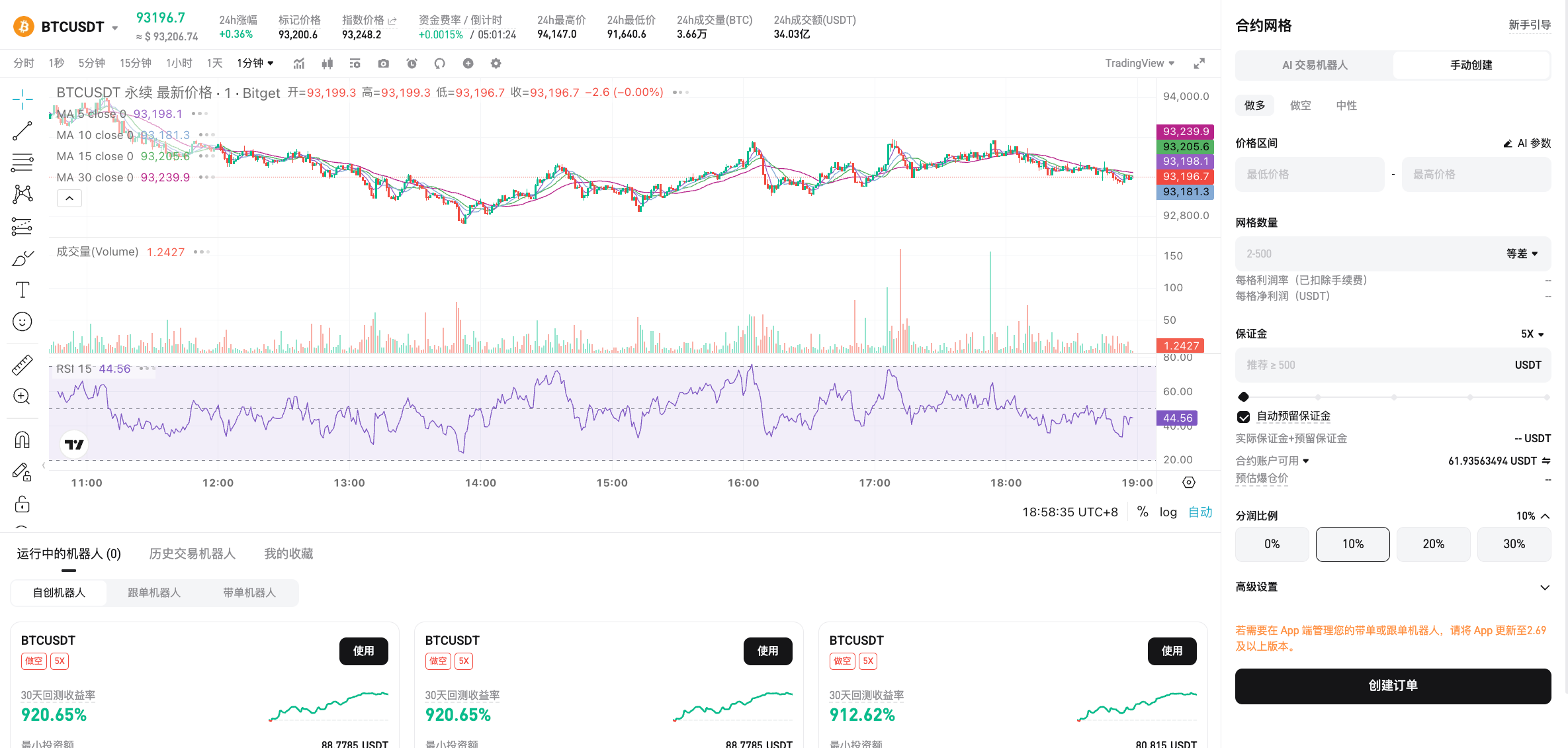
Task: Open the chart indicators icon
Action: (299, 64)
